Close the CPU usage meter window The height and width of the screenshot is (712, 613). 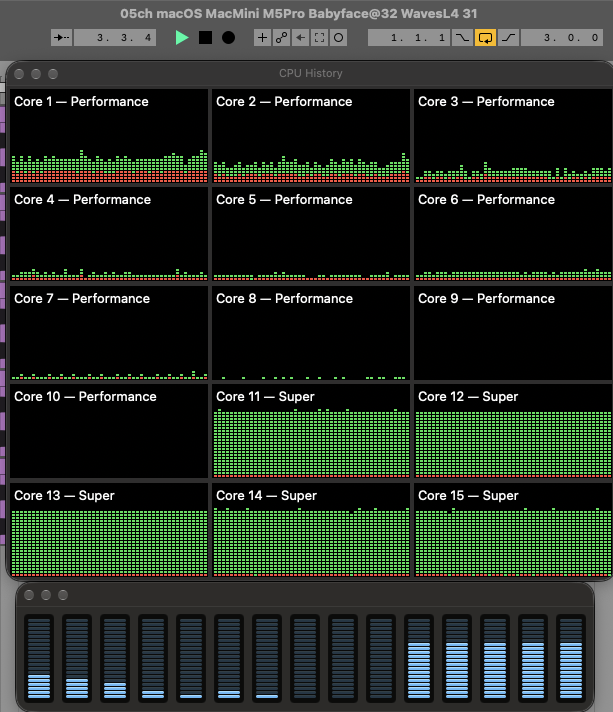click(x=29, y=595)
